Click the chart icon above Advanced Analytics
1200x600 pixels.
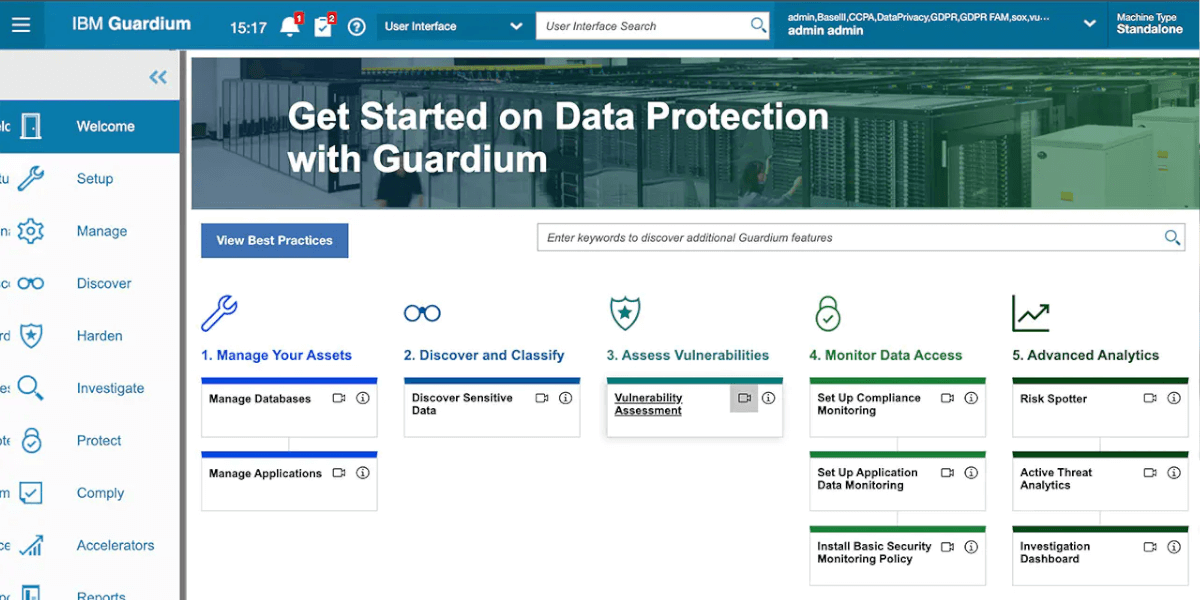1029,313
